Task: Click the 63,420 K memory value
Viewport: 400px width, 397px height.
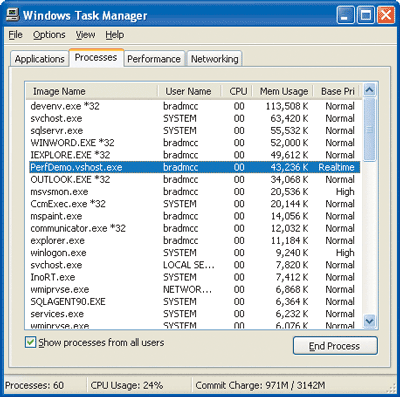Action: pyautogui.click(x=289, y=119)
